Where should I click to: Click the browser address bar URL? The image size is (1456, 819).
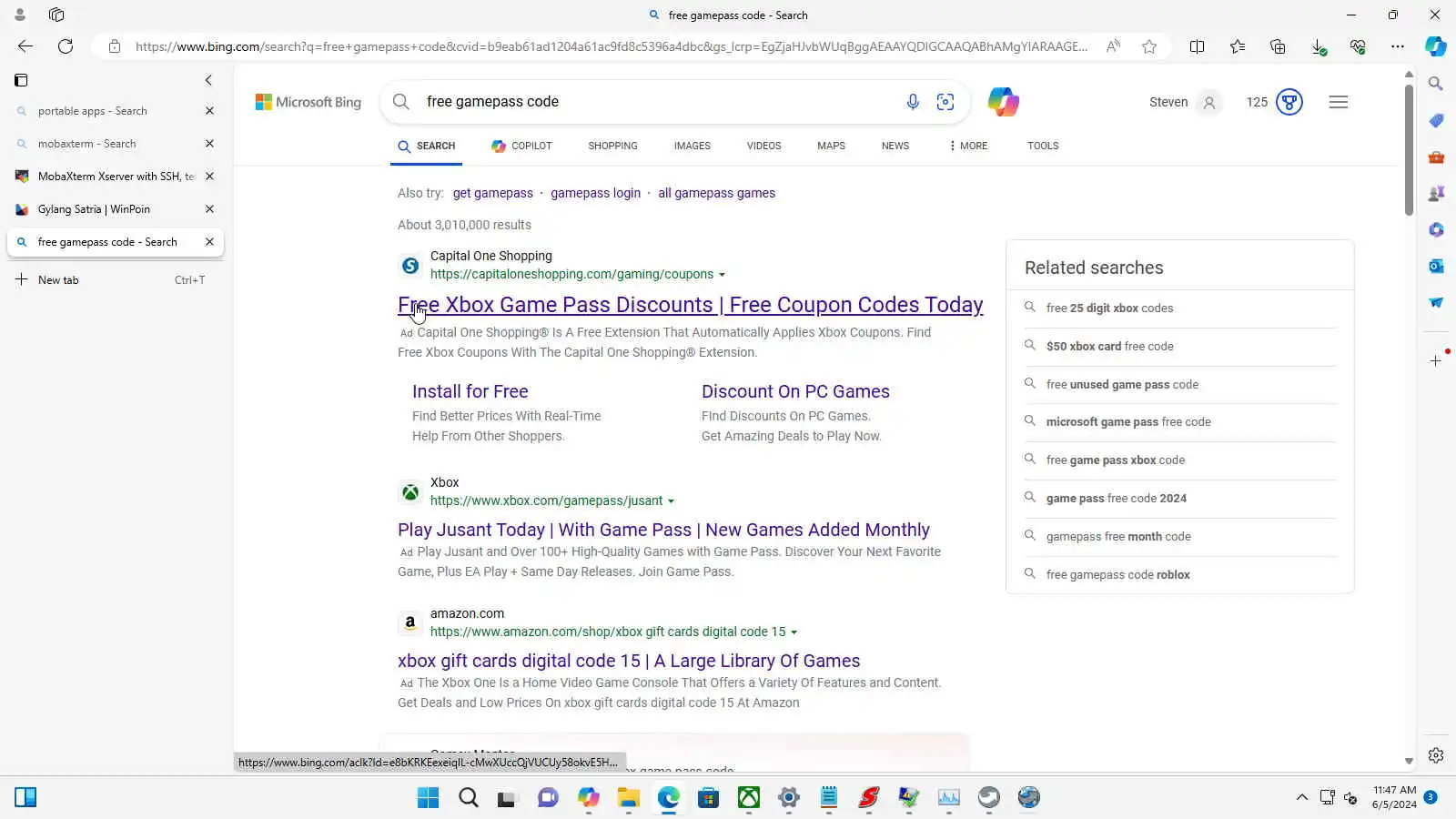[x=611, y=46]
